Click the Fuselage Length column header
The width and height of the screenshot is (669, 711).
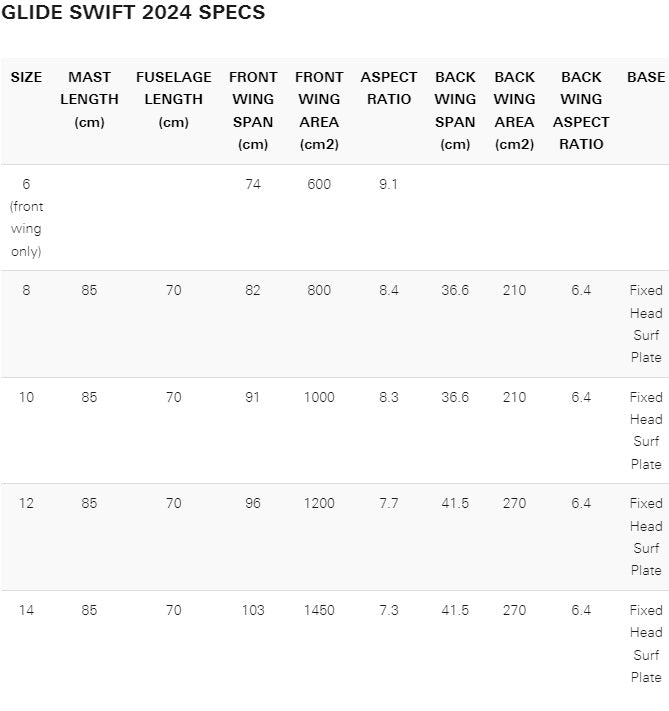click(x=173, y=99)
